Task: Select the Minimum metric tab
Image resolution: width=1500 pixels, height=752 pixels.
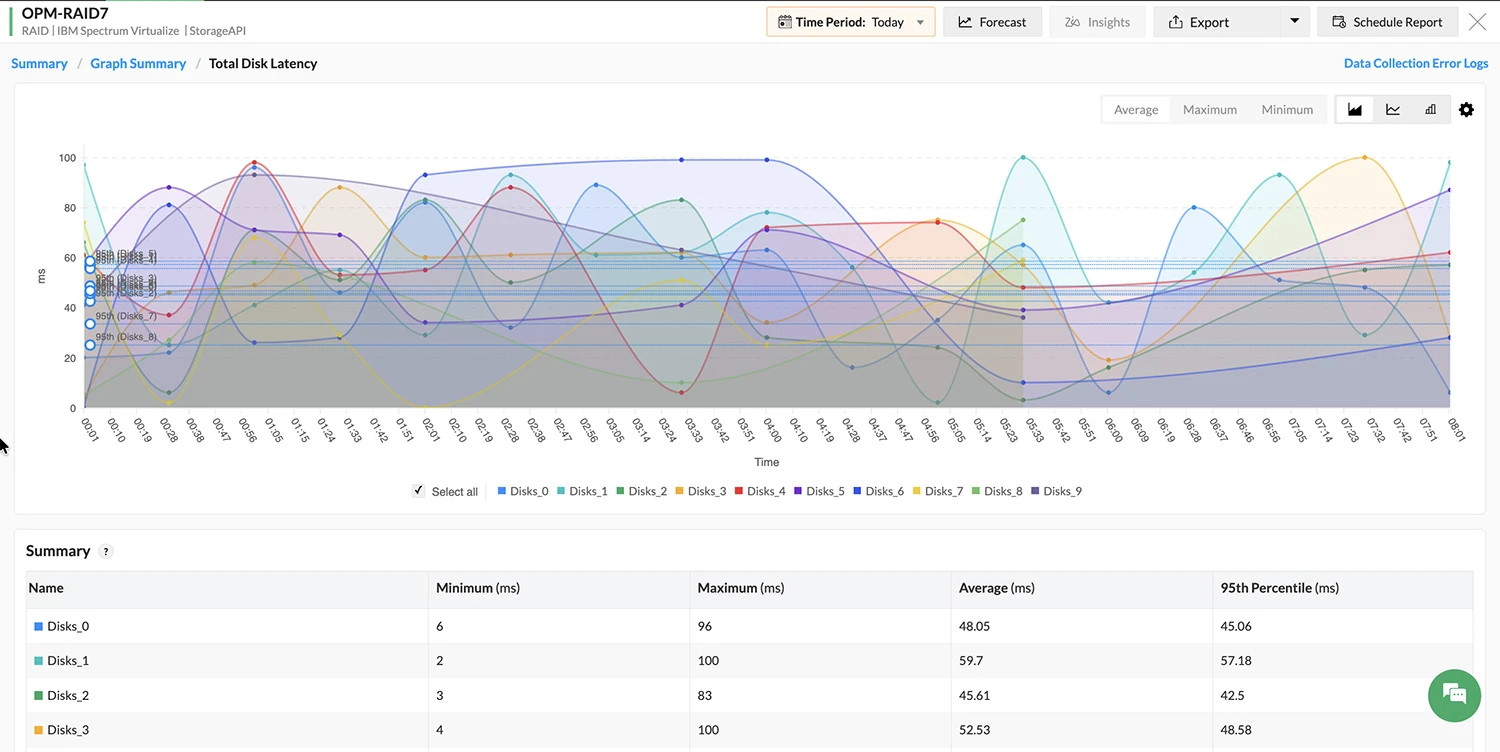Action: (x=1287, y=109)
